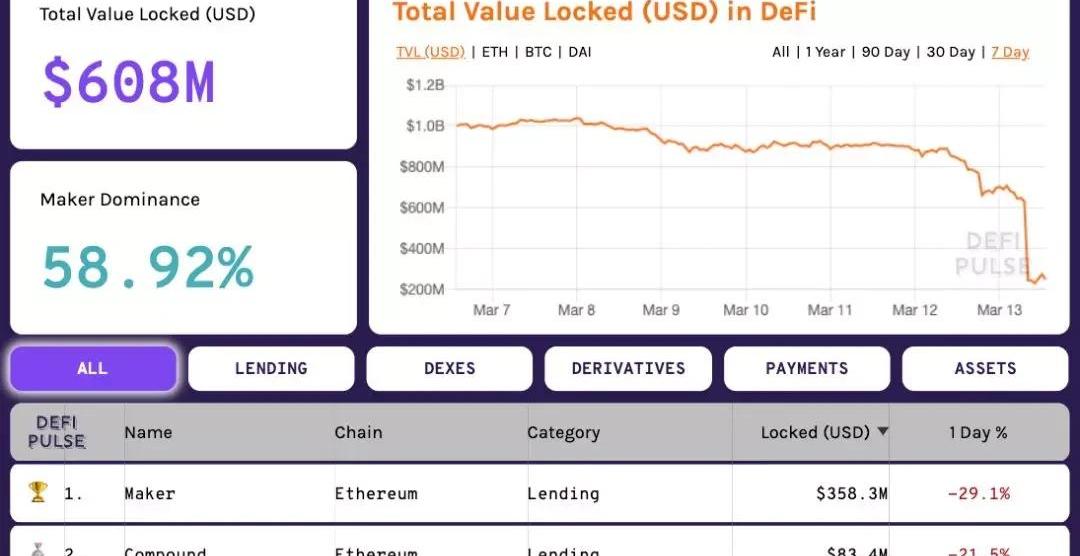Viewport: 1080px width, 556px height.
Task: Open the ASSETS category tab
Action: 985,369
